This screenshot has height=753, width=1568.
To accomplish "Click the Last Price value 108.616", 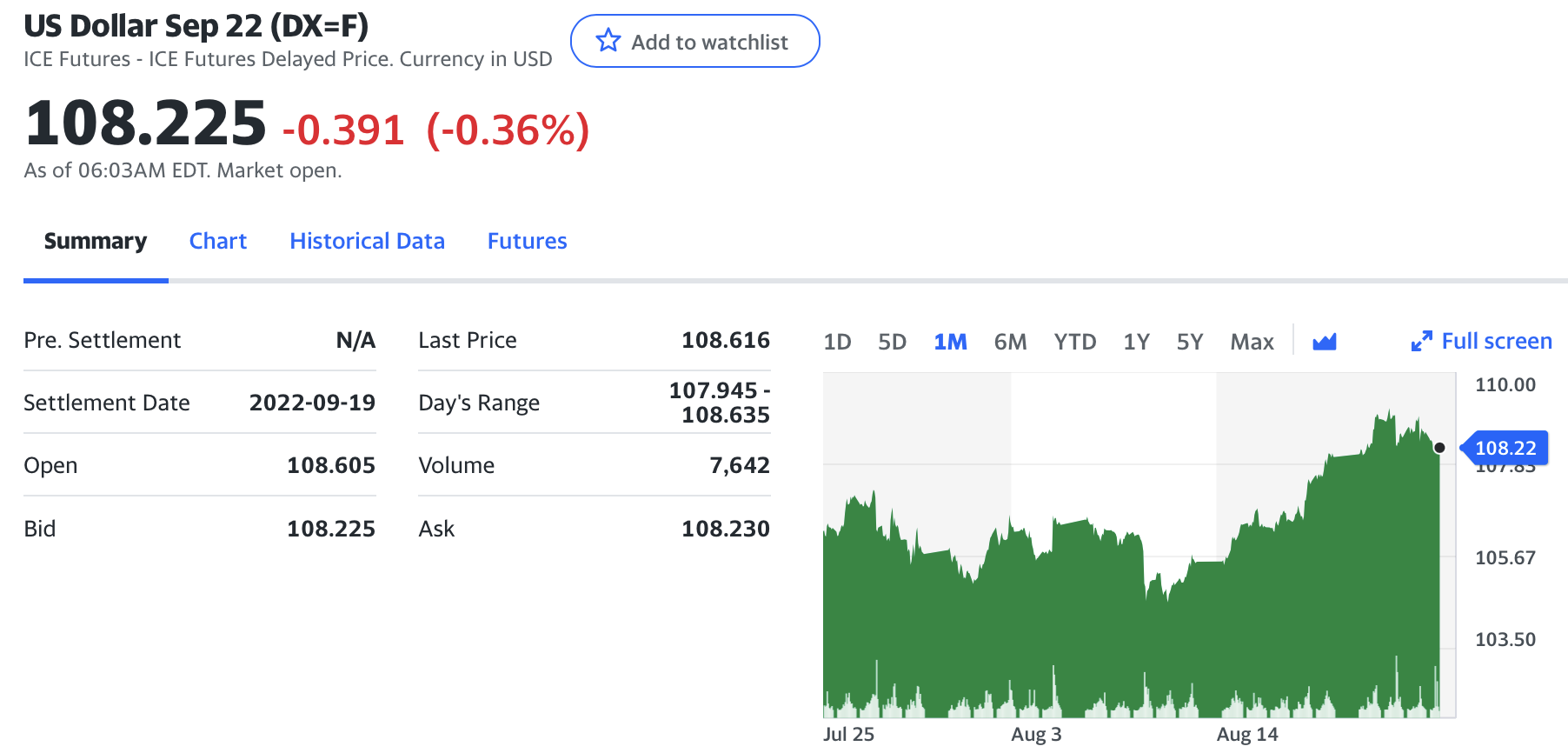I will click(726, 340).
